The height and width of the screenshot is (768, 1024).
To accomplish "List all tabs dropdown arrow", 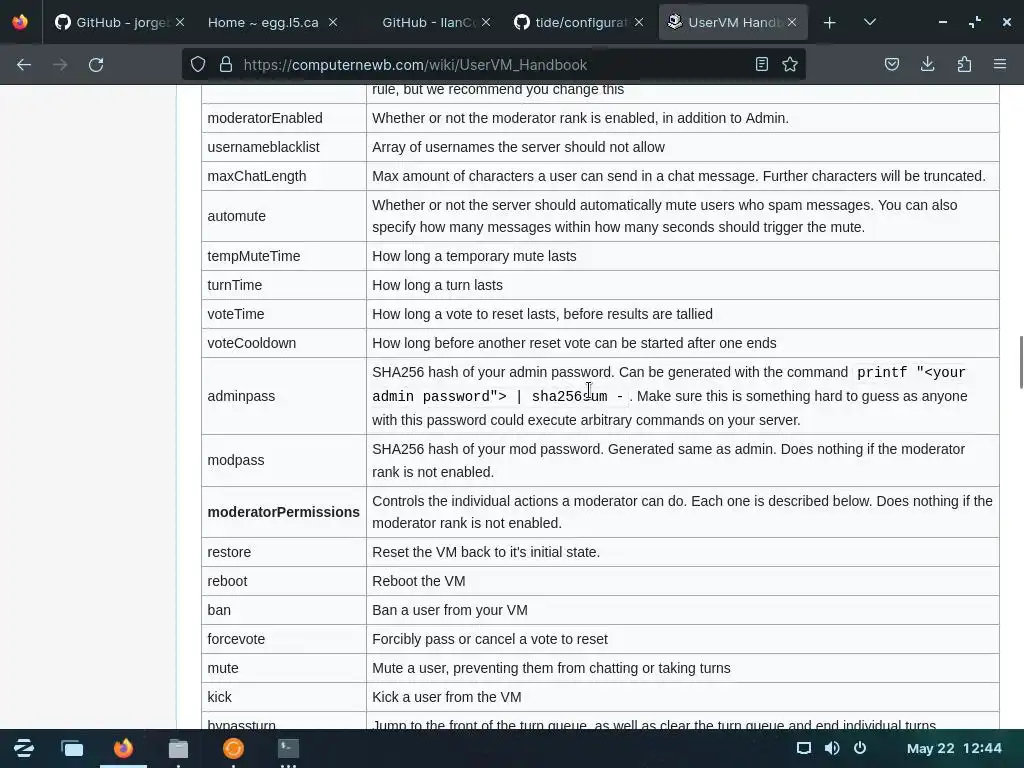I will pos(869,22).
